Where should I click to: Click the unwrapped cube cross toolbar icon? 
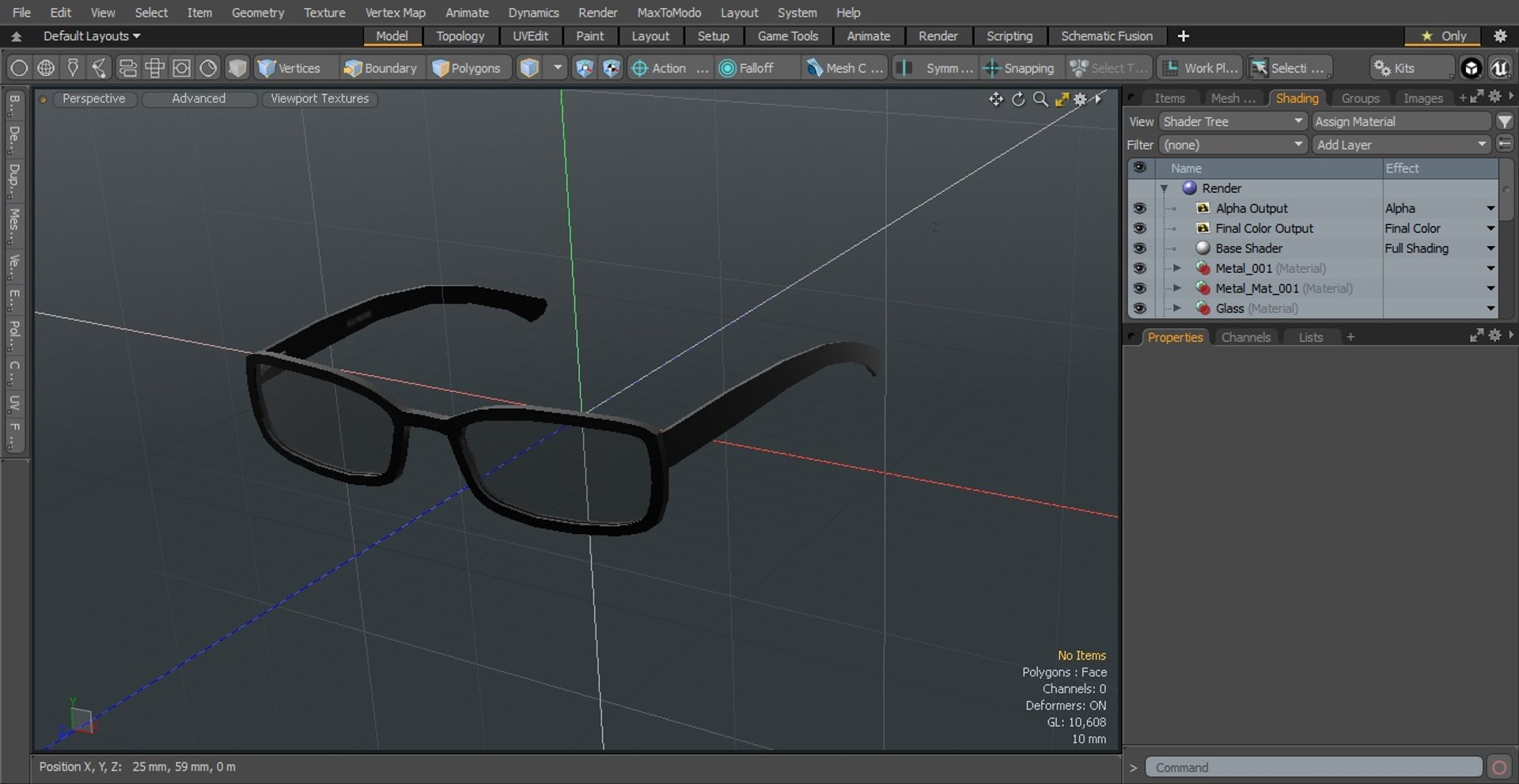pyautogui.click(x=155, y=68)
